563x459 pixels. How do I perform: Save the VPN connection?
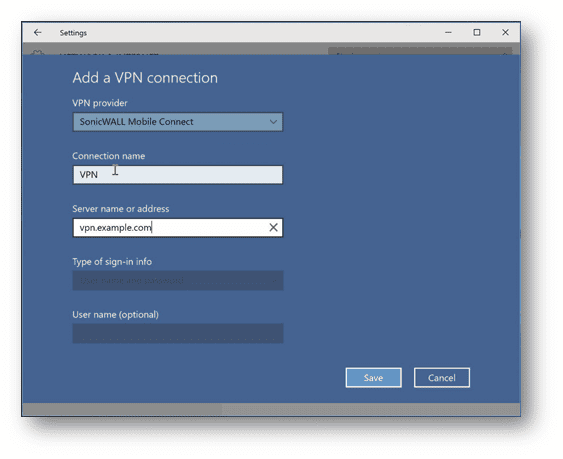point(373,377)
